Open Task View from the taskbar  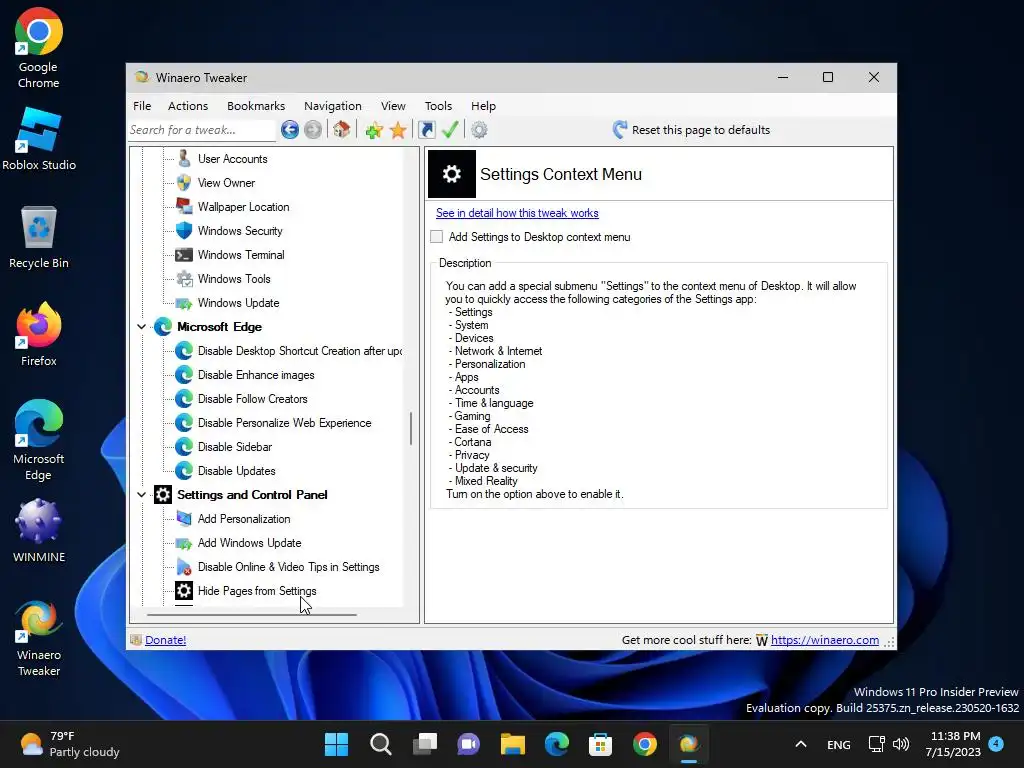(x=424, y=744)
